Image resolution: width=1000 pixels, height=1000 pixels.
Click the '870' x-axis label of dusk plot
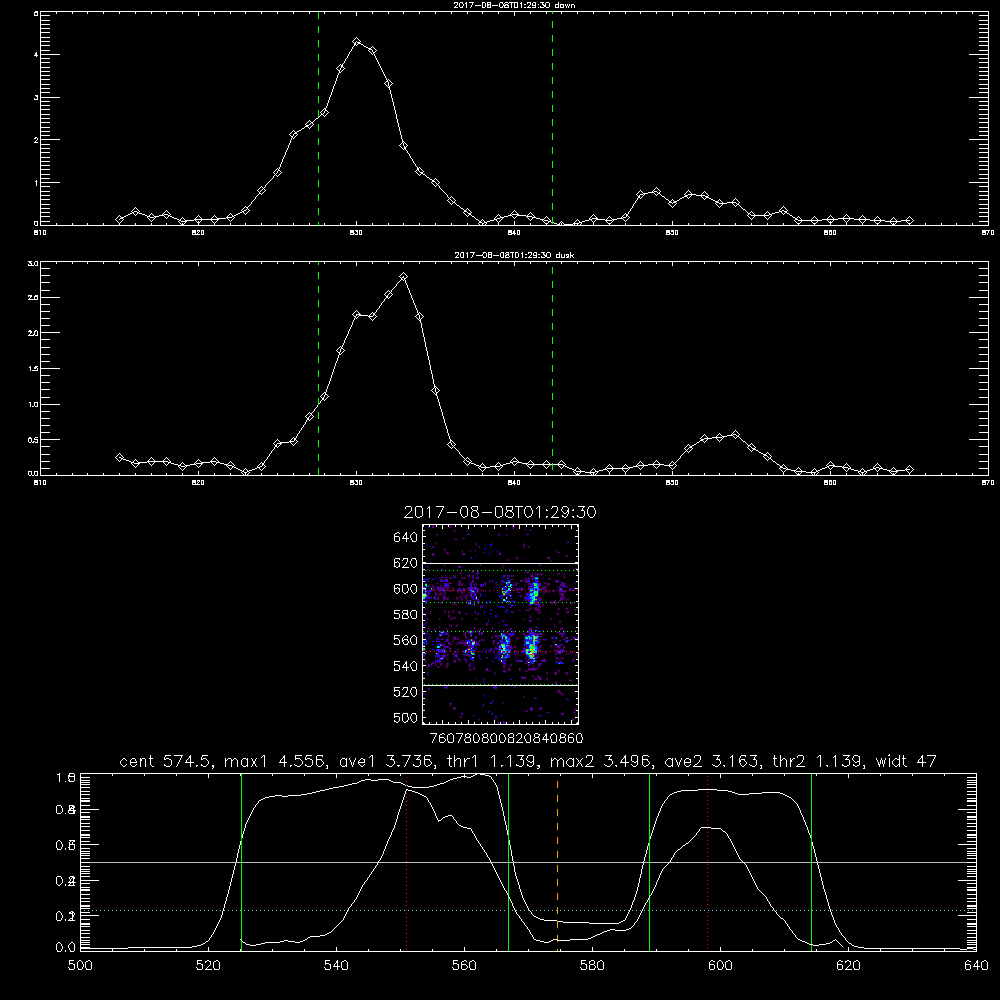pyautogui.click(x=988, y=483)
